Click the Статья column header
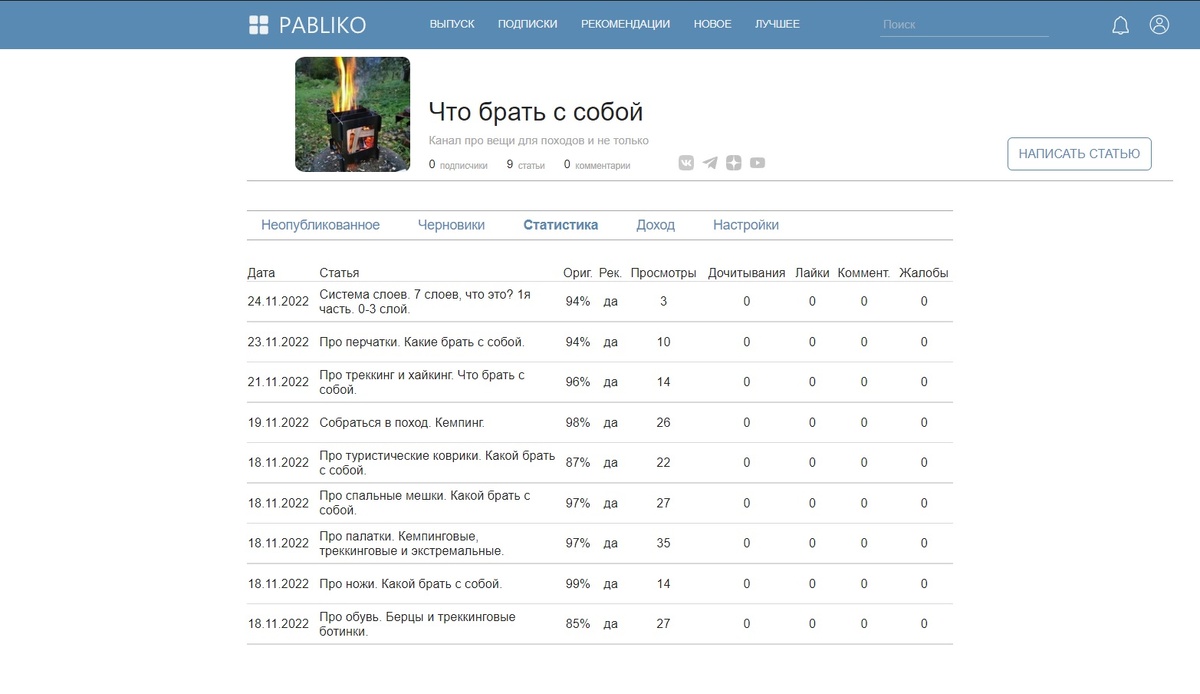This screenshot has height=694, width=1200. pos(339,273)
